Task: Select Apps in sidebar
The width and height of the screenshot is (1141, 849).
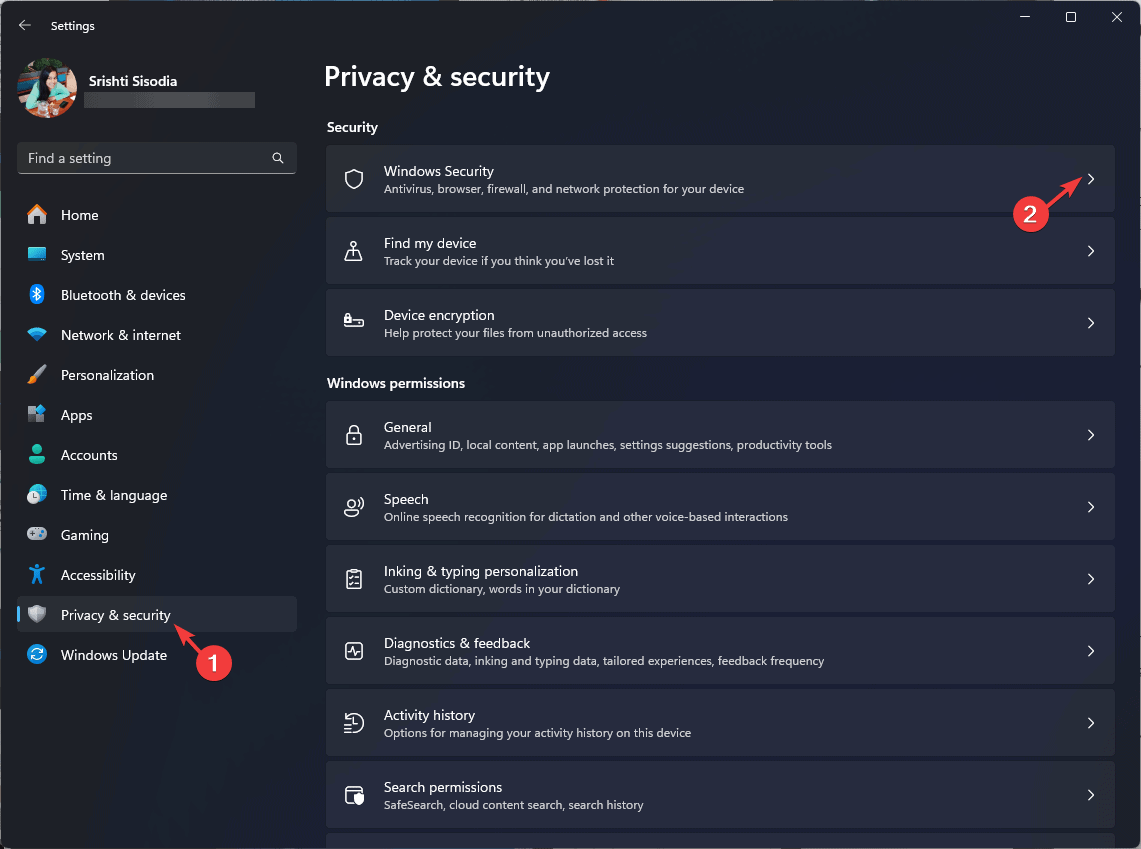Action: [x=156, y=415]
